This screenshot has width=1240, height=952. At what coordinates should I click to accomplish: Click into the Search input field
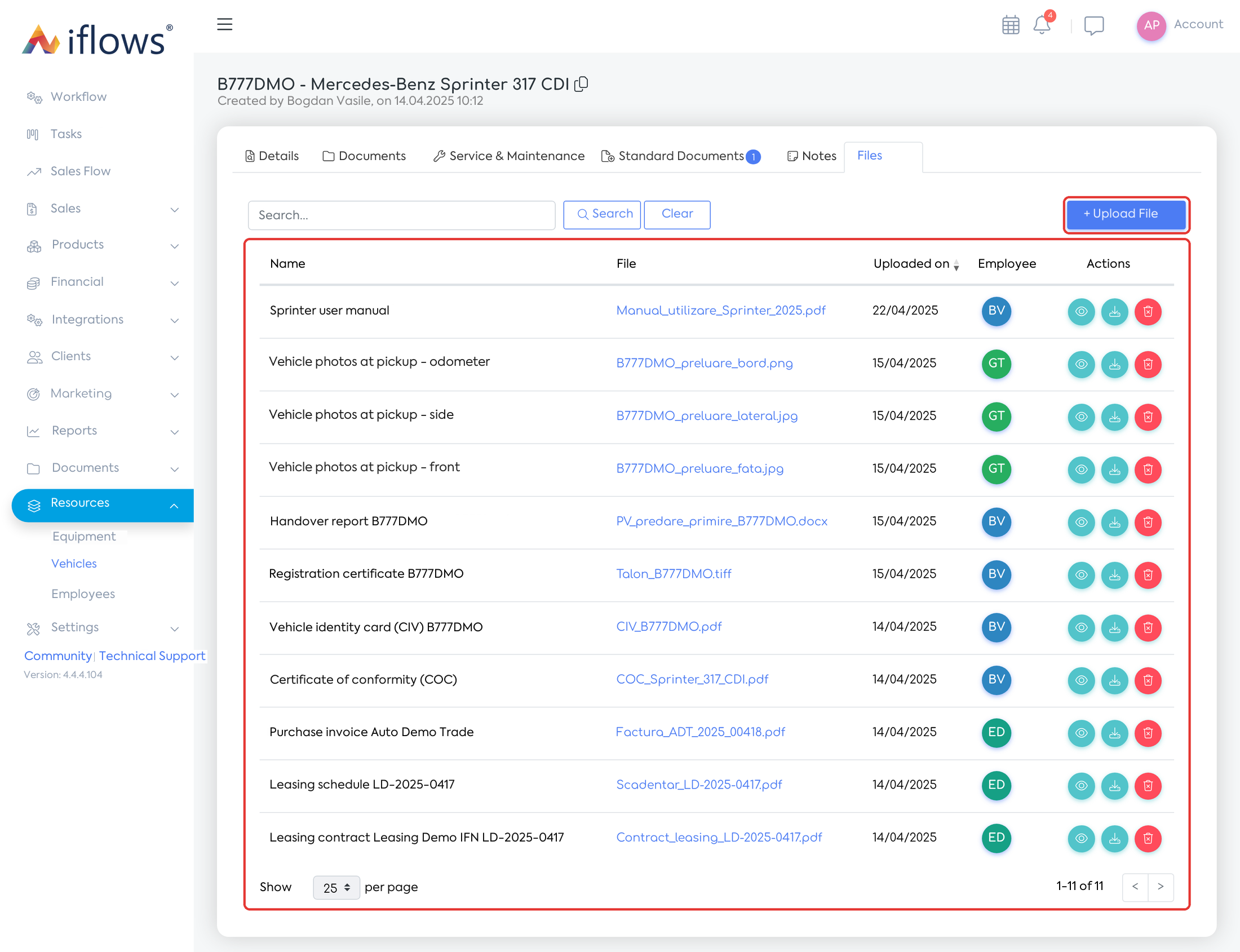tap(401, 215)
